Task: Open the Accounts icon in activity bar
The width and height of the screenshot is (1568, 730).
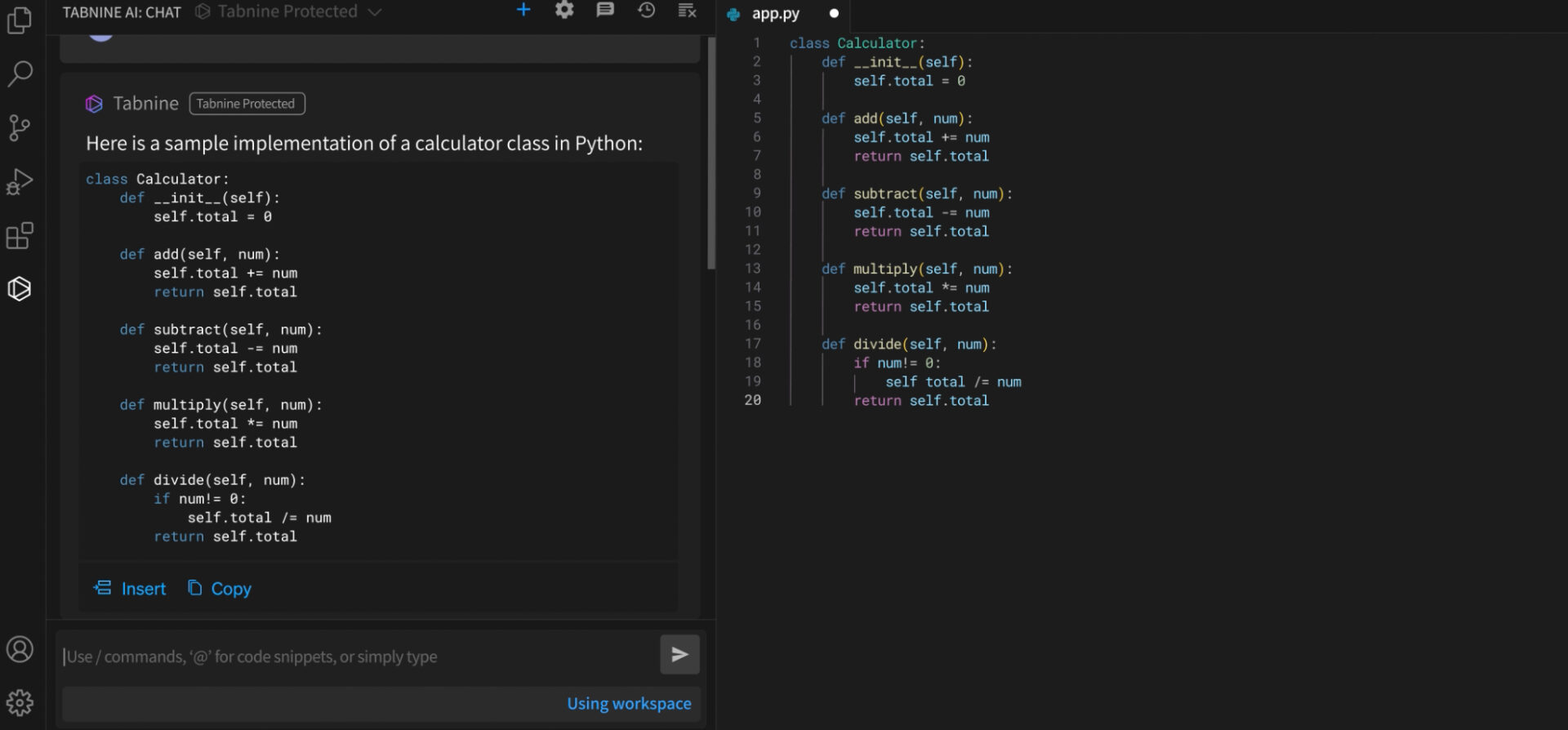Action: [x=20, y=650]
